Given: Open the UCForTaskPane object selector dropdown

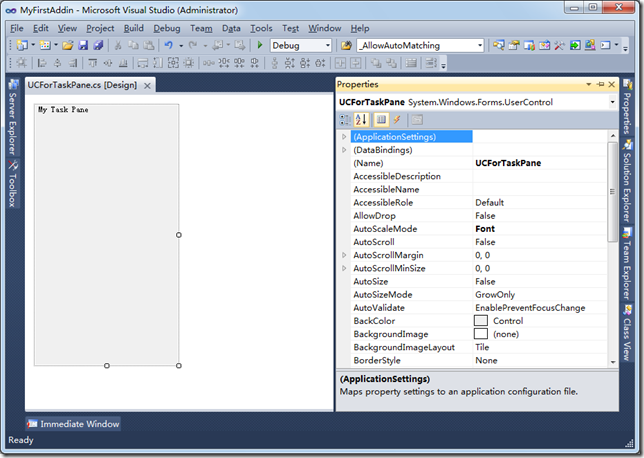Looking at the screenshot, I should coord(612,102).
